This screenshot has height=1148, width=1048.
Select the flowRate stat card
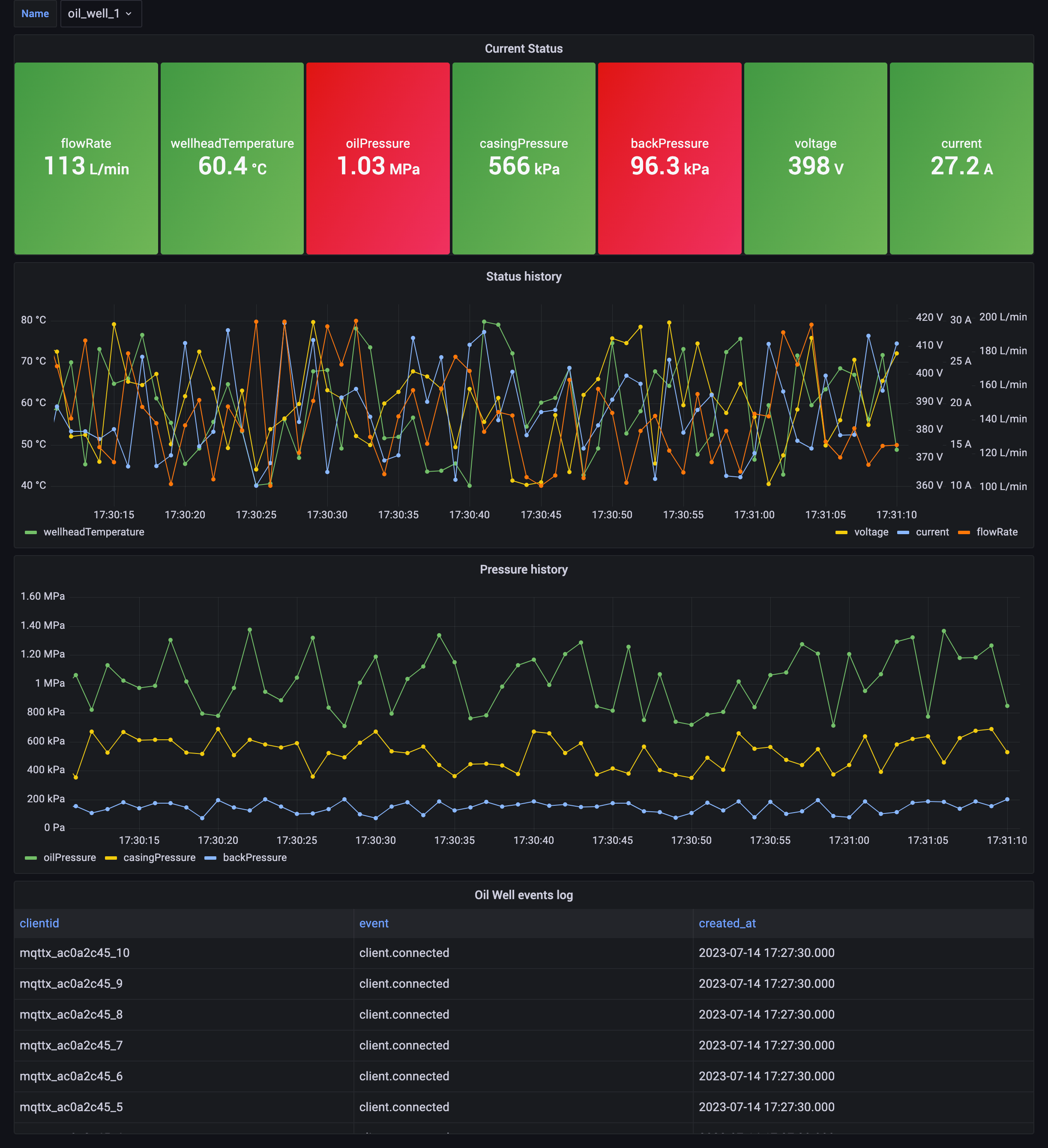pos(86,158)
